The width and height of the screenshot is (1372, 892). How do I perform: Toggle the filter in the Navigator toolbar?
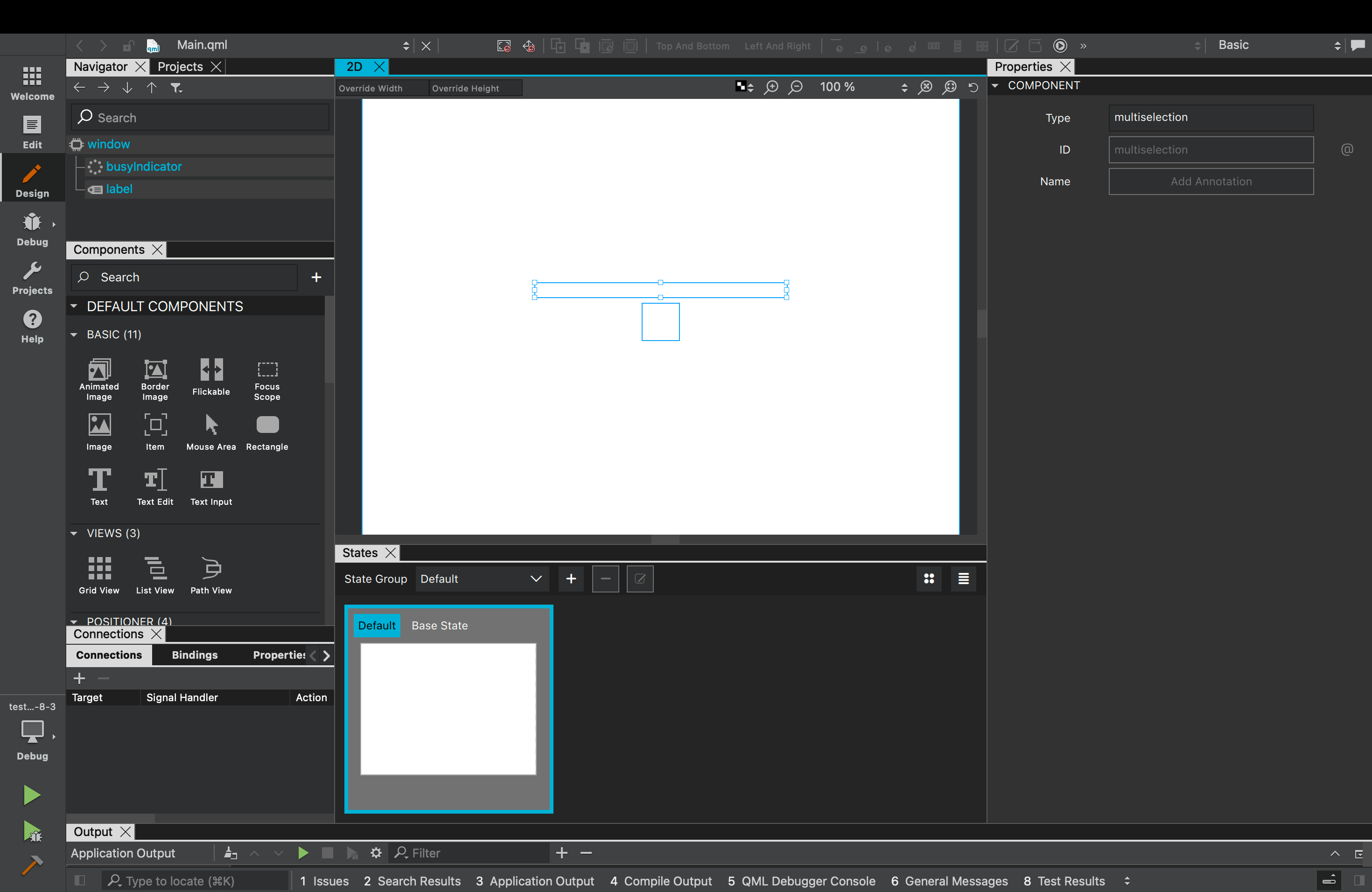176,88
